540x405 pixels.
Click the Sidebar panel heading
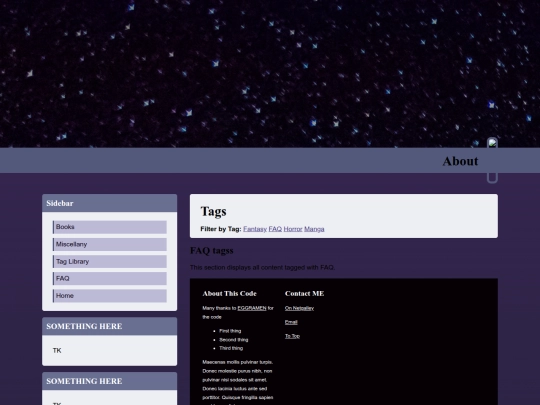point(60,203)
